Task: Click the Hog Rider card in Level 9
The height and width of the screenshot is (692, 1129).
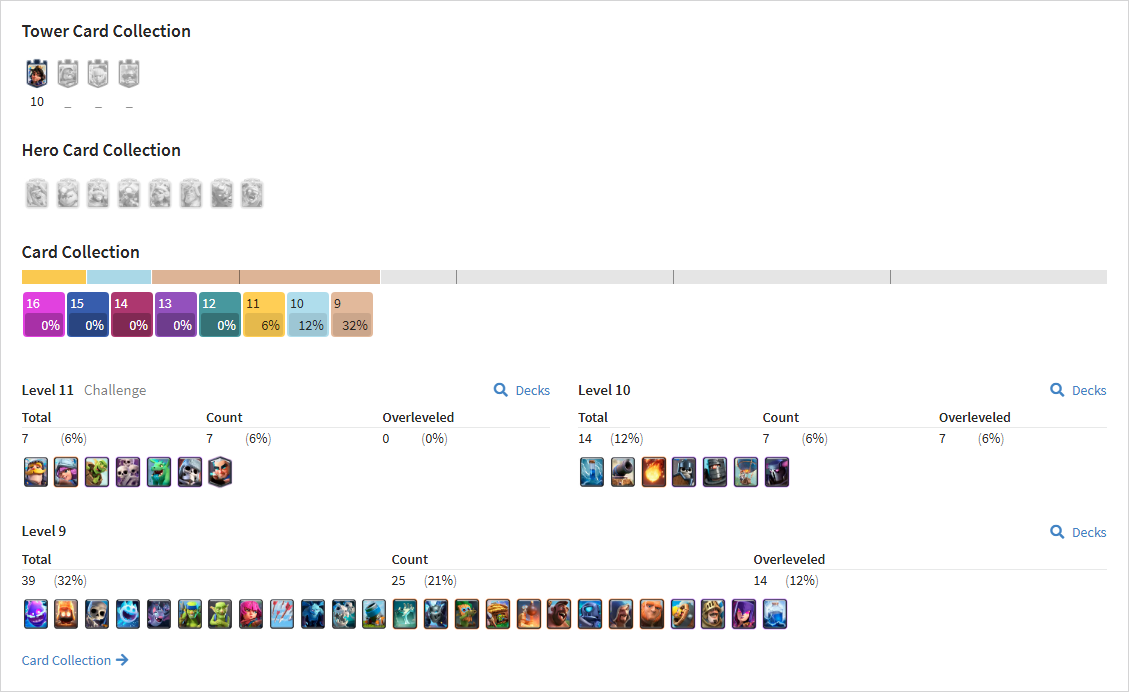Action: click(x=559, y=614)
